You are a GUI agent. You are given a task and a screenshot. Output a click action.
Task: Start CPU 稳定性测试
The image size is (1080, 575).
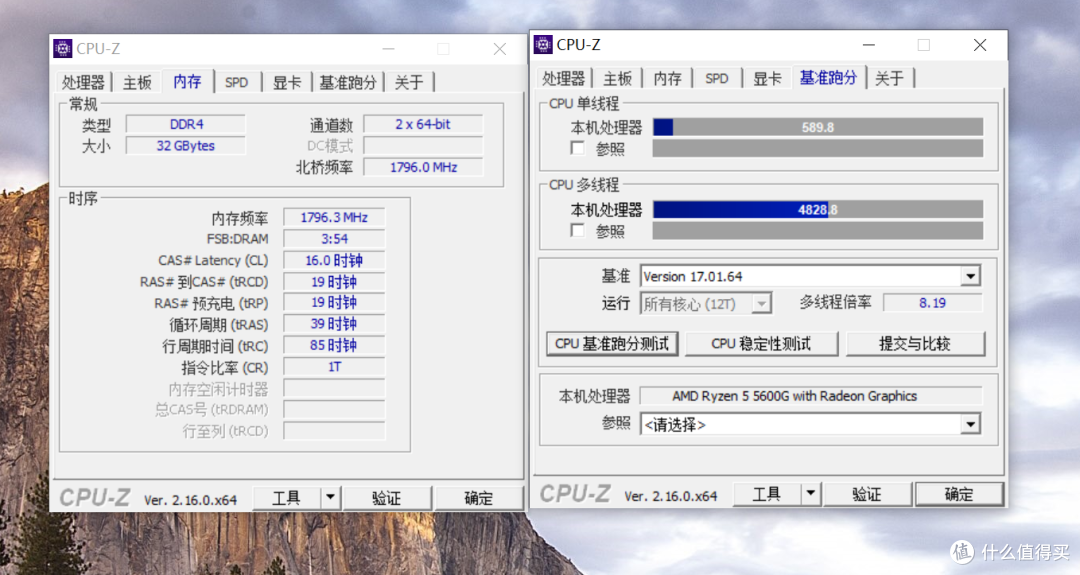761,344
